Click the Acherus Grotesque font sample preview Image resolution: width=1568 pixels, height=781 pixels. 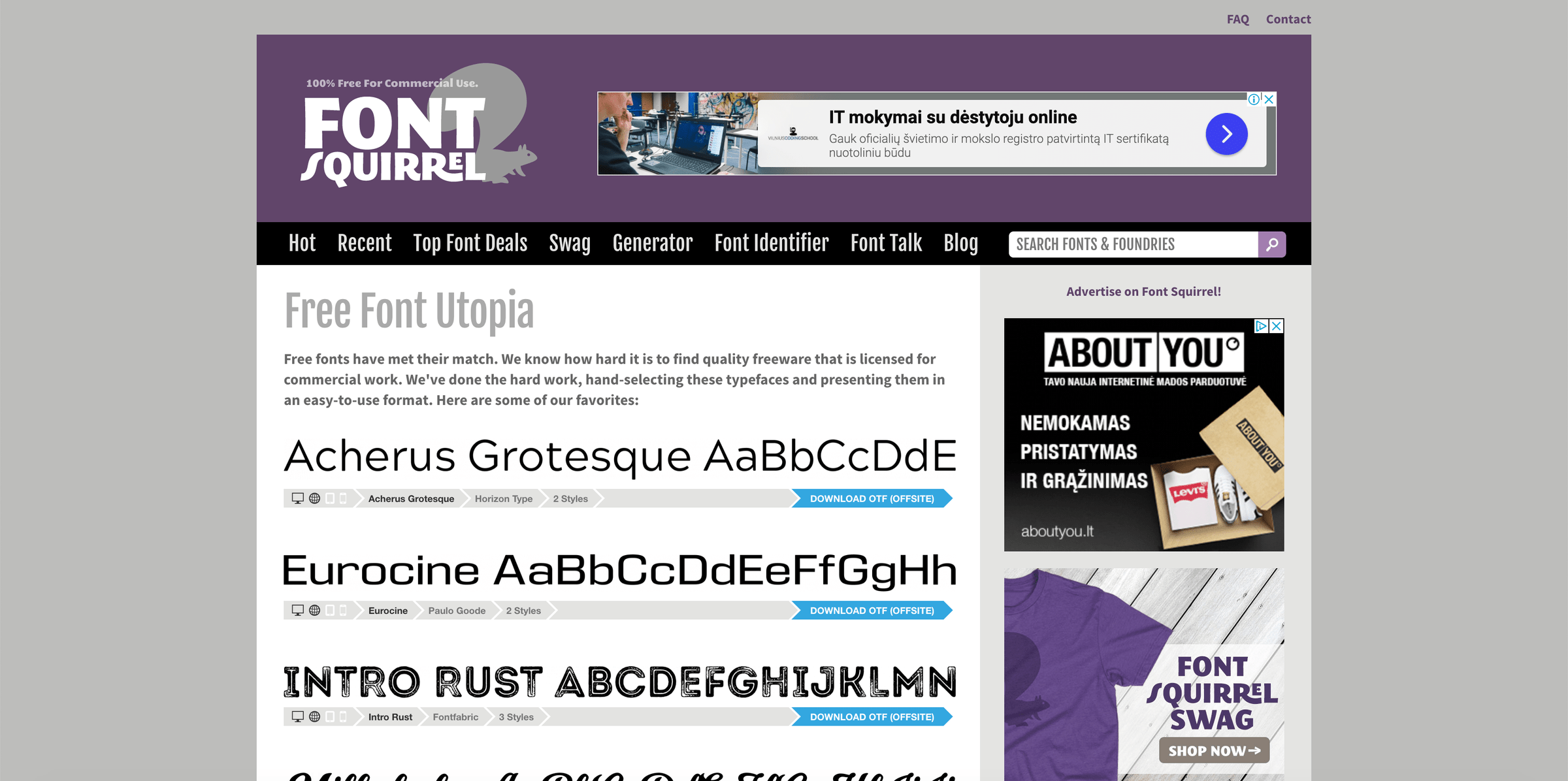click(x=620, y=457)
